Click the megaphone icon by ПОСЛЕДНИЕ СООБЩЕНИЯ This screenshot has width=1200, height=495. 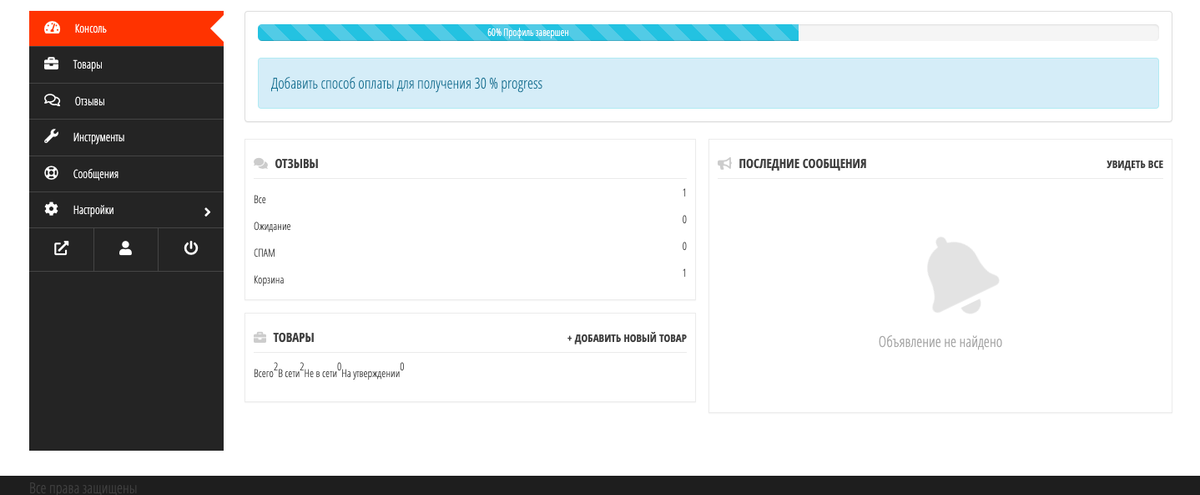coord(725,163)
